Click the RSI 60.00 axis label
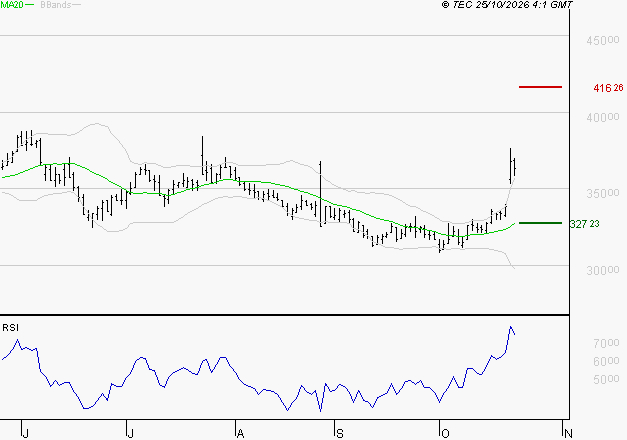Image resolution: width=627 pixels, height=440 pixels. coord(606,361)
